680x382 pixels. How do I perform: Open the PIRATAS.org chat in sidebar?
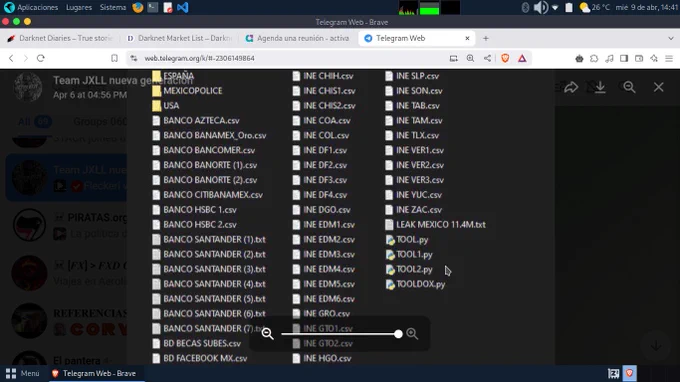67,225
